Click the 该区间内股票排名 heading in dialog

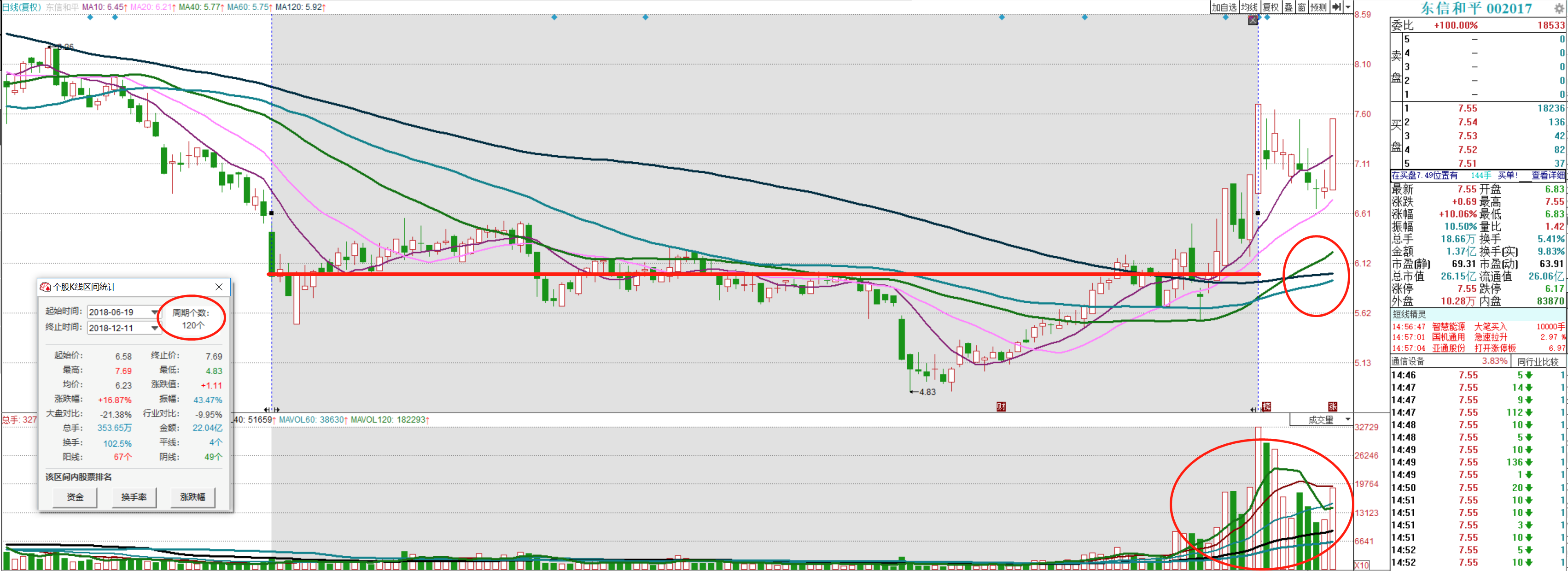pos(79,477)
